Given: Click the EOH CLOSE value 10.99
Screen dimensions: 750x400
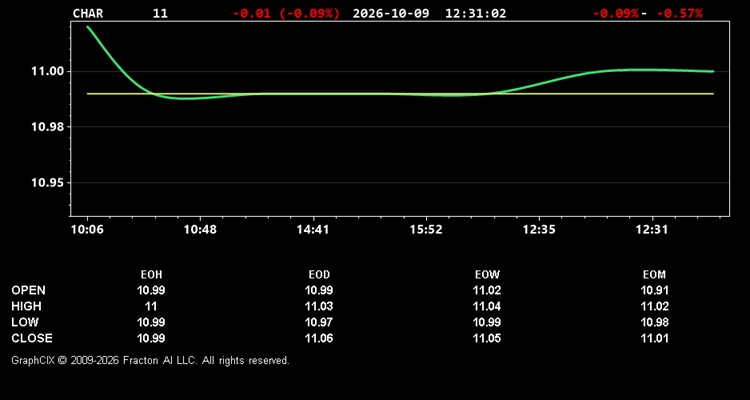Looking at the screenshot, I should 151,338.
